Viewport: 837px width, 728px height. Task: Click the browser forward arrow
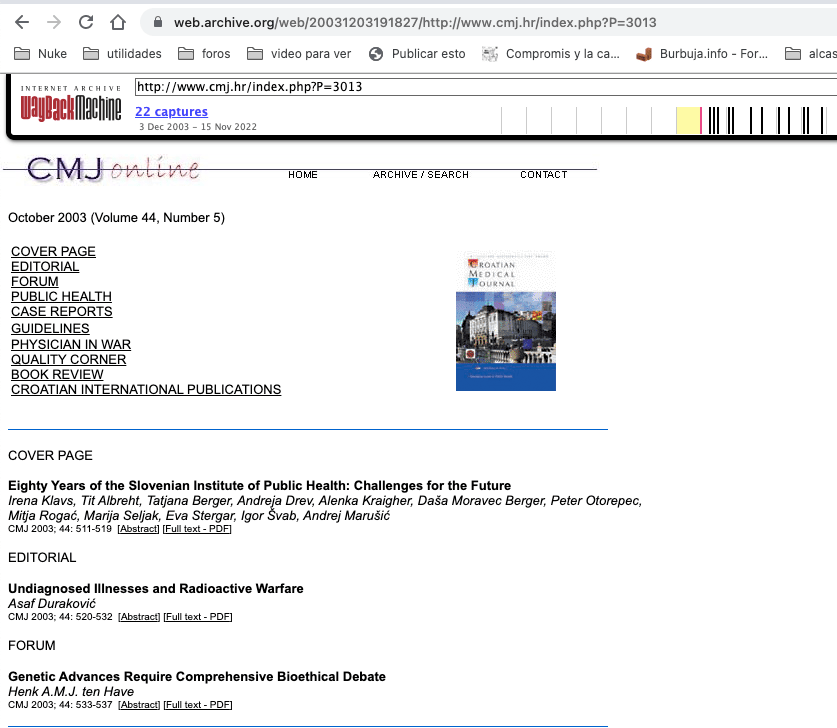point(54,22)
